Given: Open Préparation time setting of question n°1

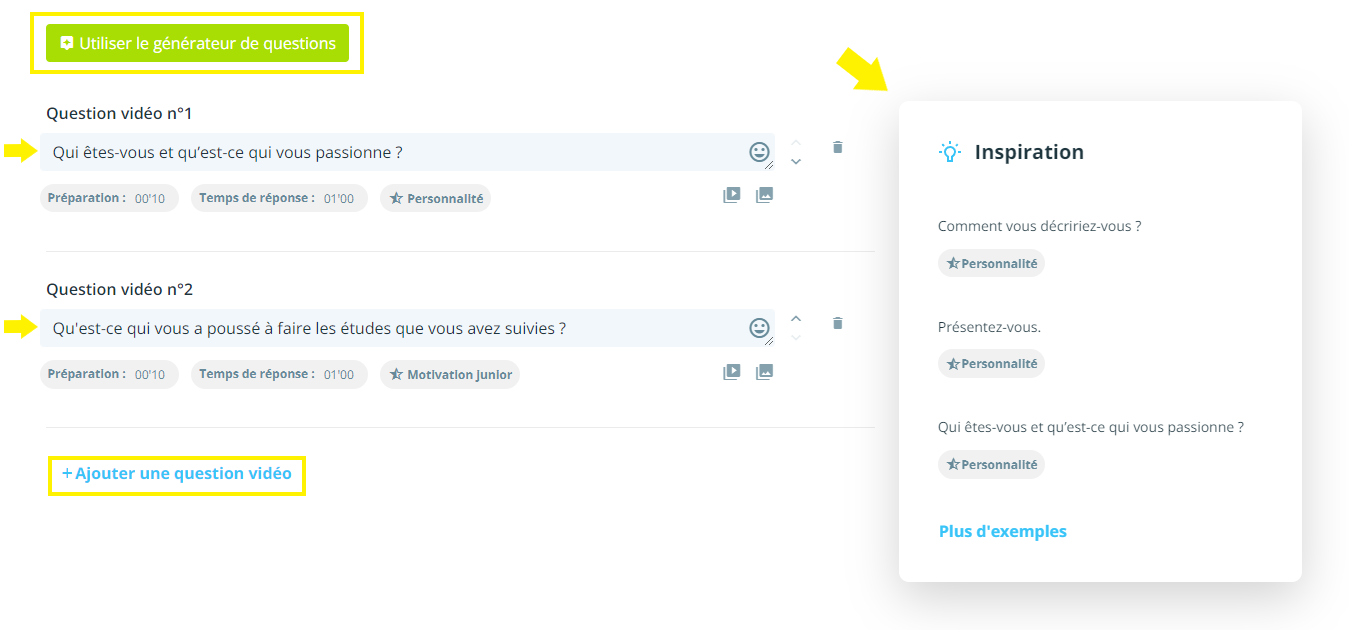Looking at the screenshot, I should [109, 198].
